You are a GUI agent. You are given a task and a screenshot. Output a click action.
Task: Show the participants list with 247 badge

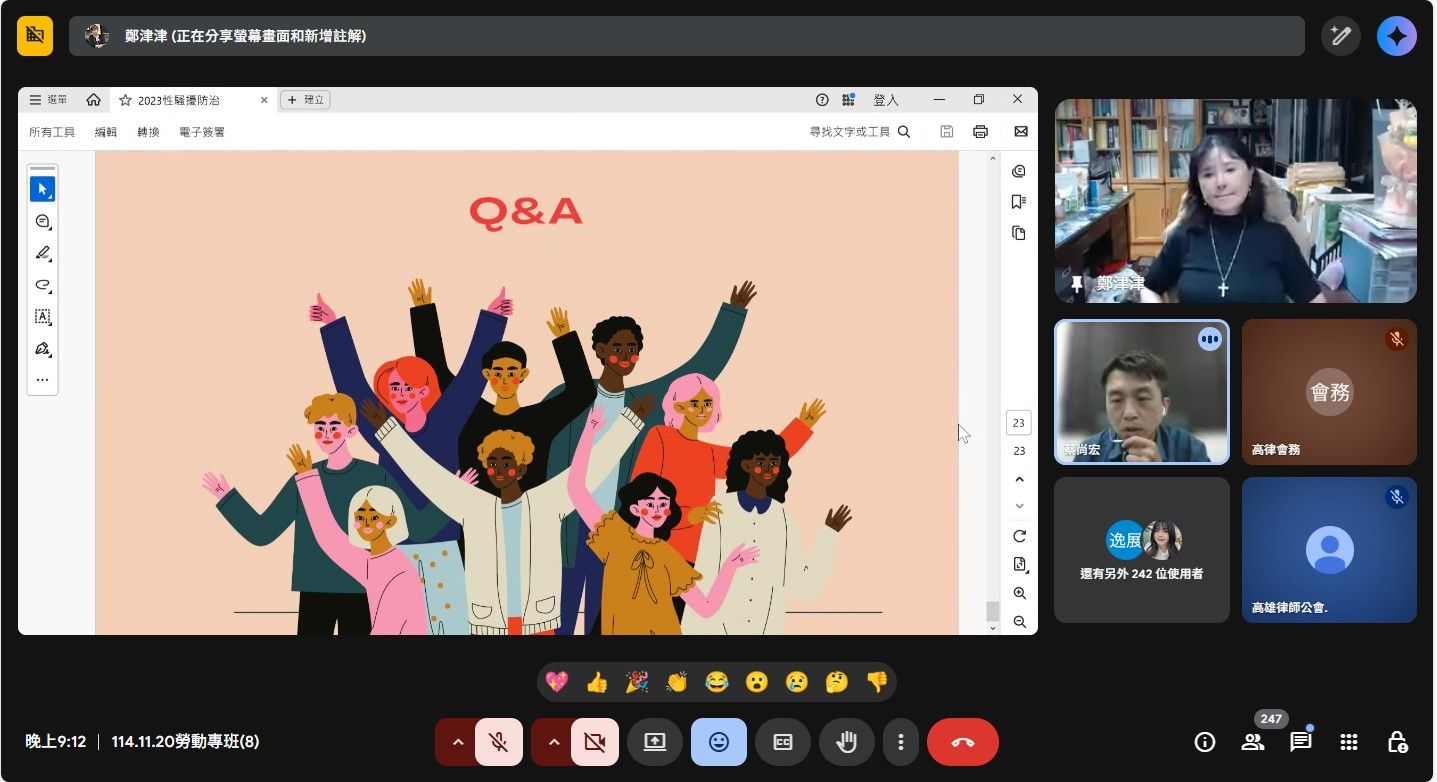[1253, 742]
